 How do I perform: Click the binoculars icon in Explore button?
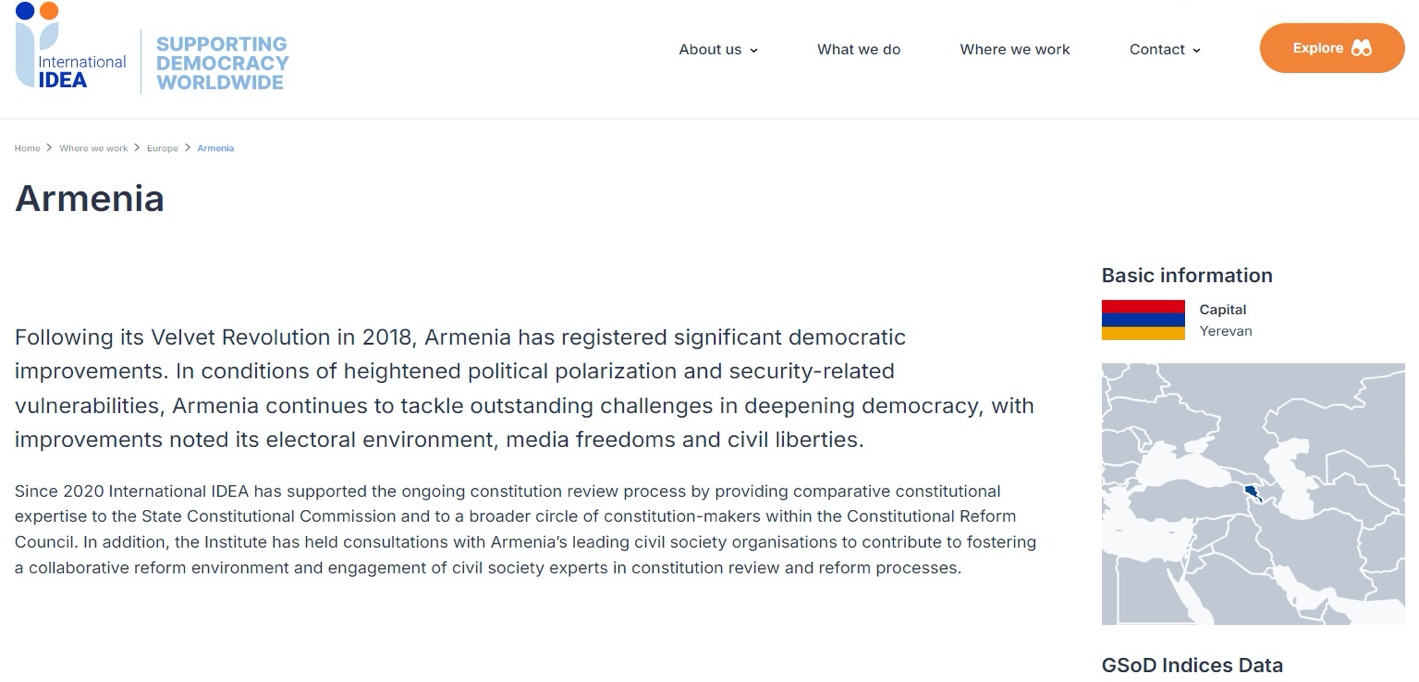tap(1361, 48)
